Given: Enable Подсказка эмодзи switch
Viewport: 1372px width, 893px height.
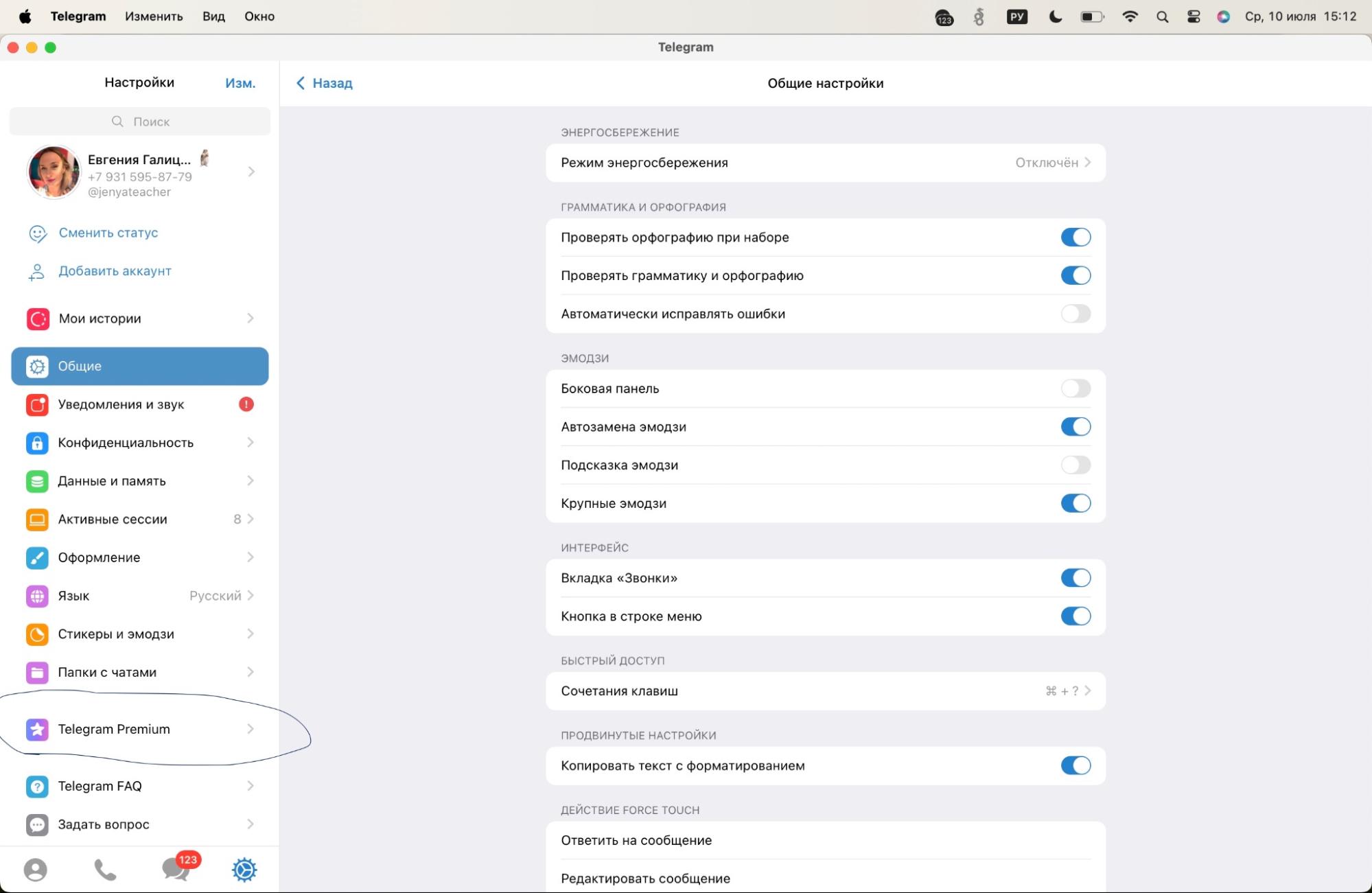Looking at the screenshot, I should [x=1075, y=465].
